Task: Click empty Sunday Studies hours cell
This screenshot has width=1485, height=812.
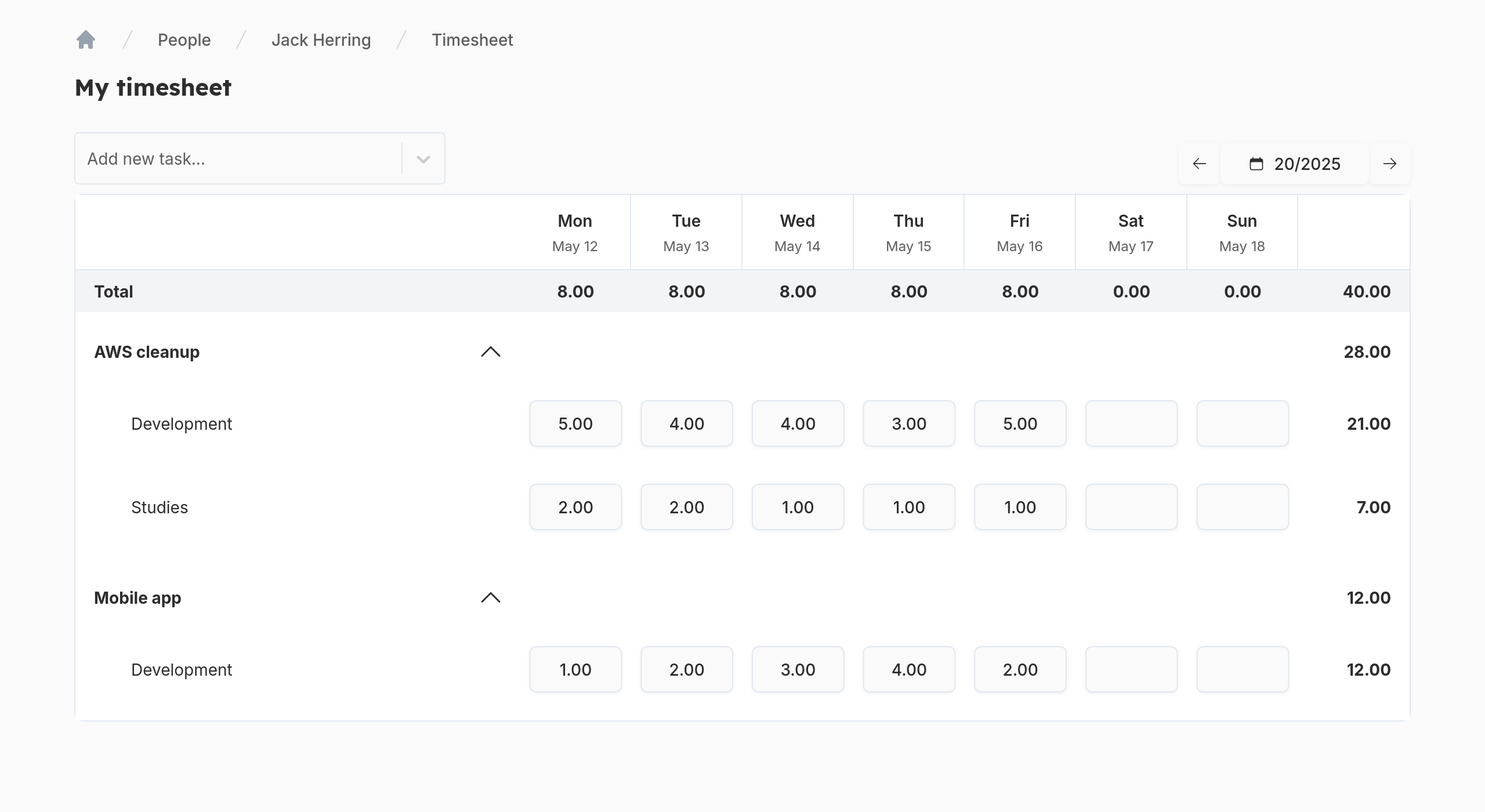Action: (x=1242, y=507)
